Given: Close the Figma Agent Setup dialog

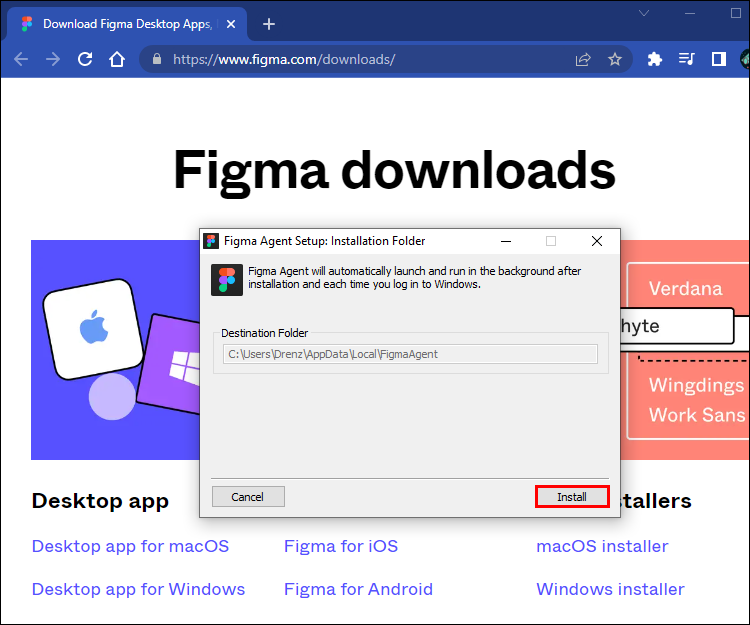Looking at the screenshot, I should (x=596, y=241).
